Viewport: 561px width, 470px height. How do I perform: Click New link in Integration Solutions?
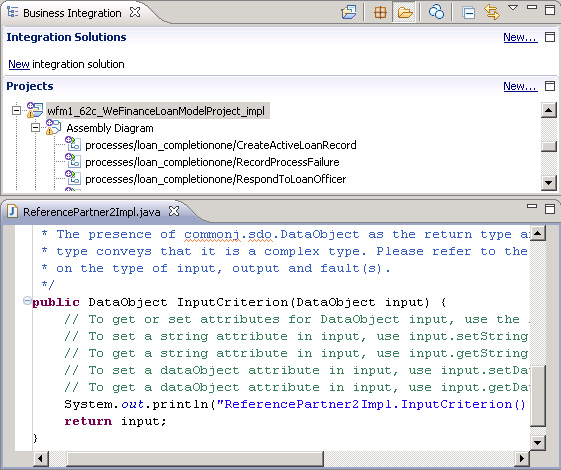point(520,37)
